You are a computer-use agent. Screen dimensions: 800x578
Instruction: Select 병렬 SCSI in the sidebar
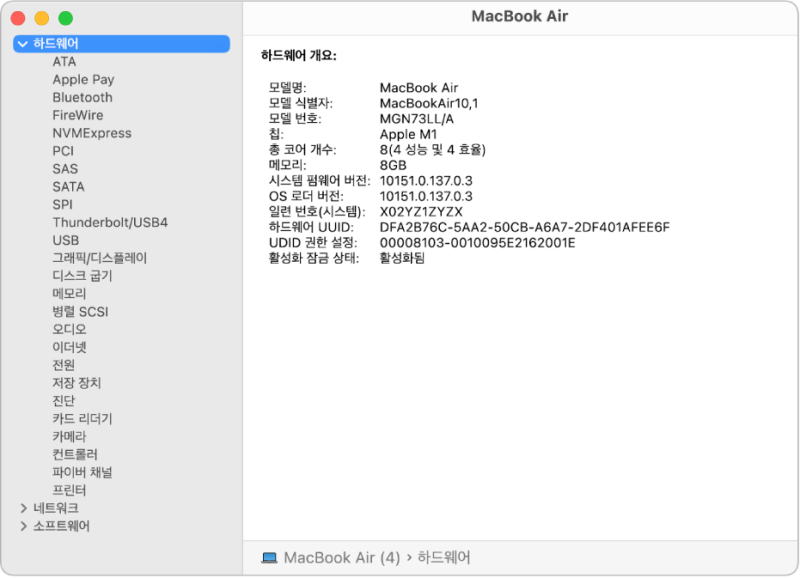(x=80, y=312)
